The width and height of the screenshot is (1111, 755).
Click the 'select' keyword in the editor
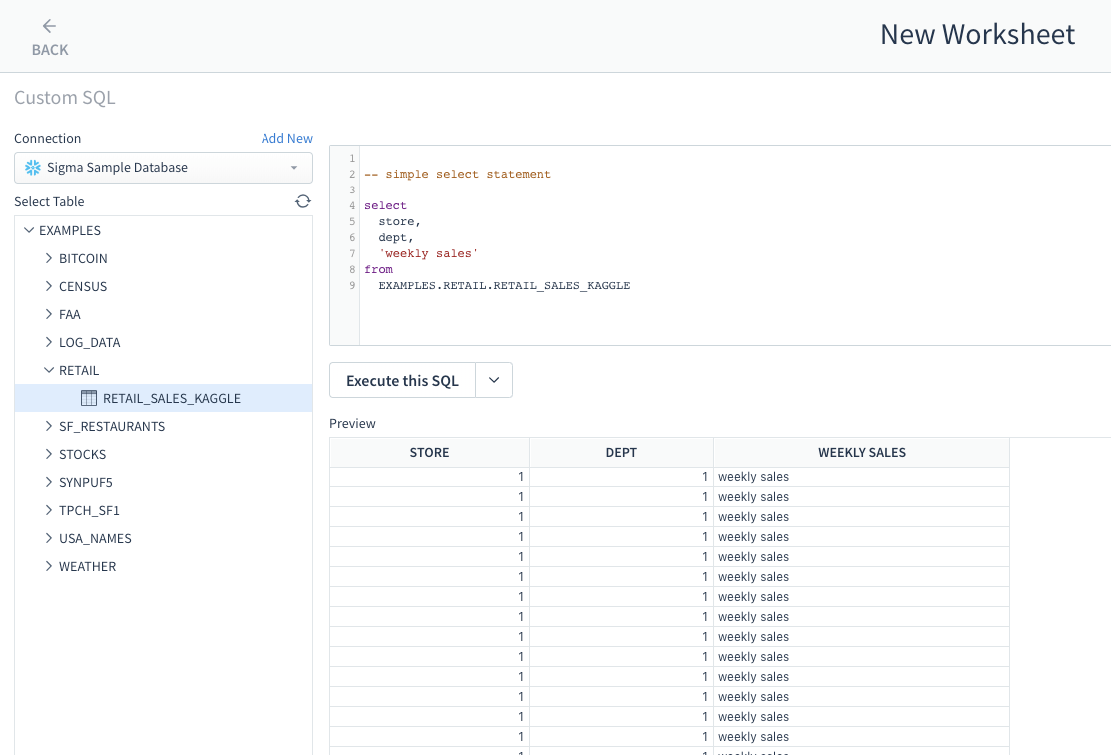(x=385, y=205)
